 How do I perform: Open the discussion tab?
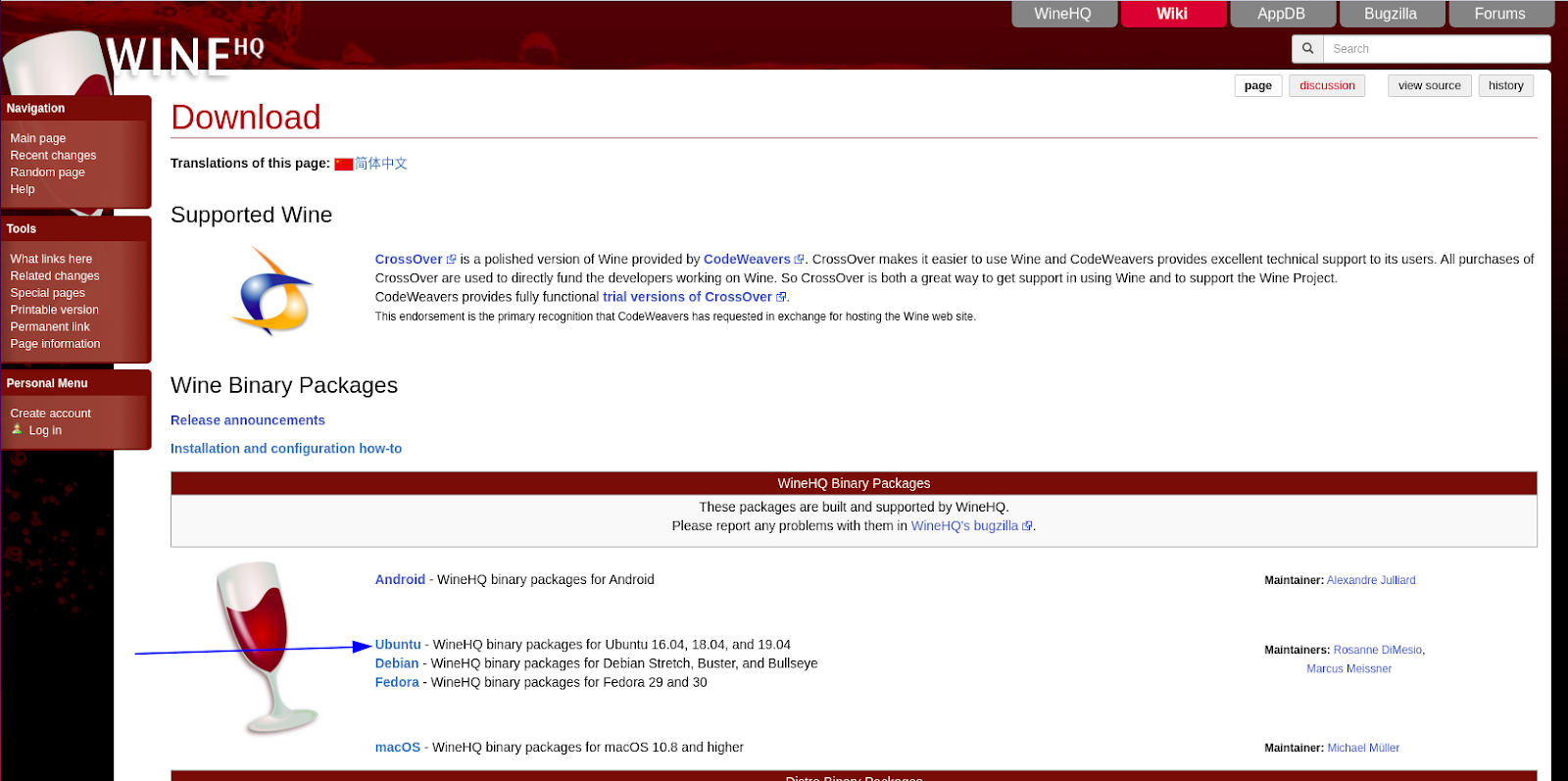1327,85
